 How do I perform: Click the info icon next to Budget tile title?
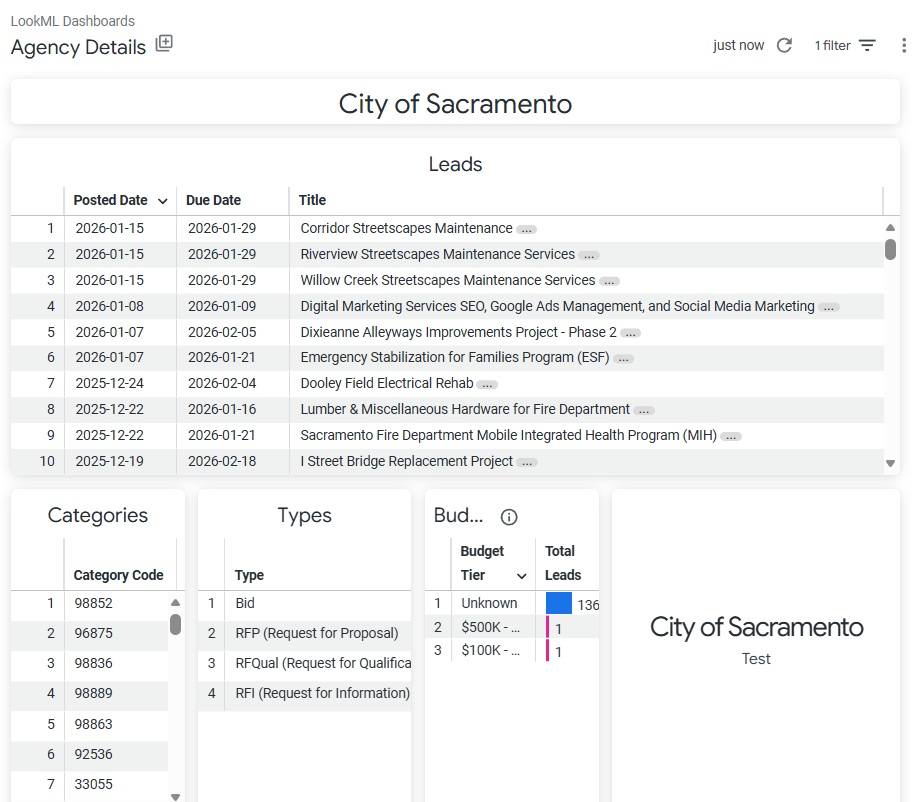509,517
